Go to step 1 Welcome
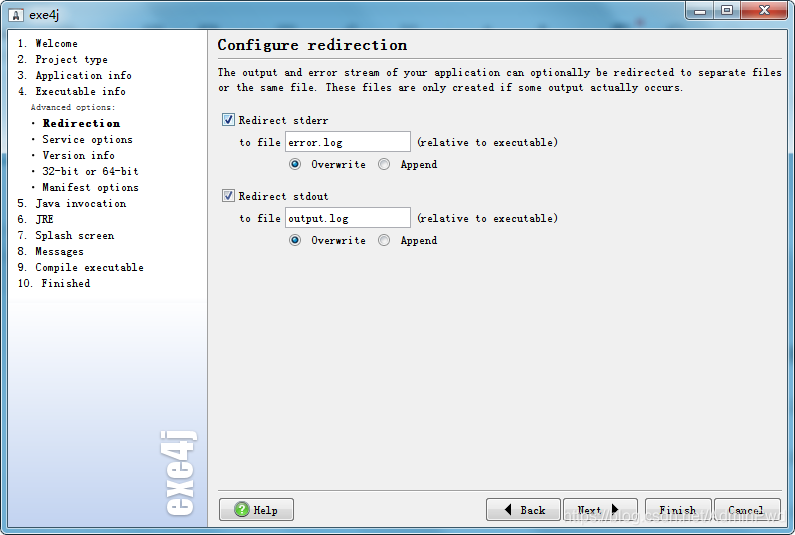The image size is (795, 535). [48, 44]
